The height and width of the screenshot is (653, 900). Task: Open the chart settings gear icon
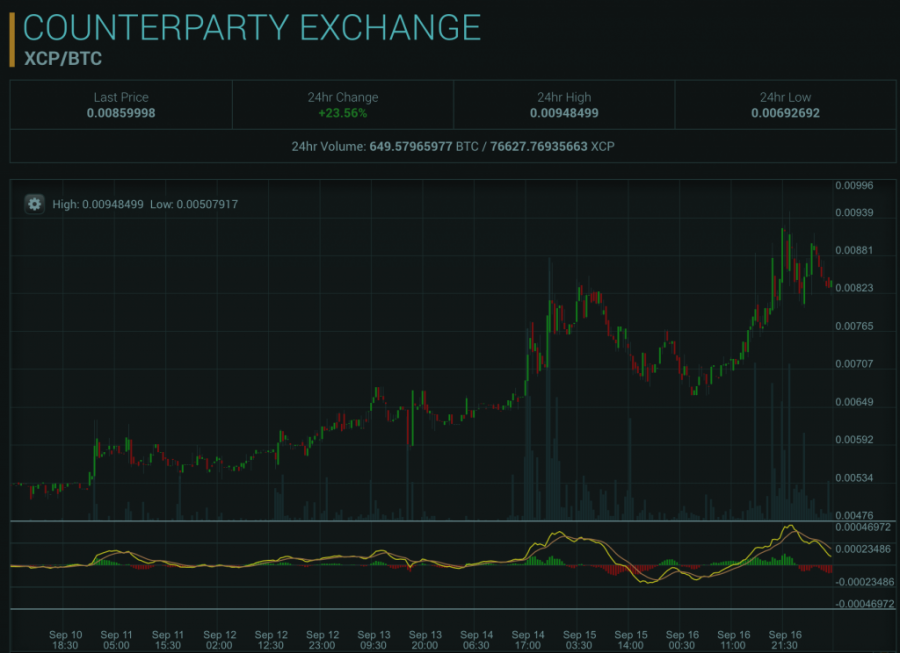(x=34, y=204)
